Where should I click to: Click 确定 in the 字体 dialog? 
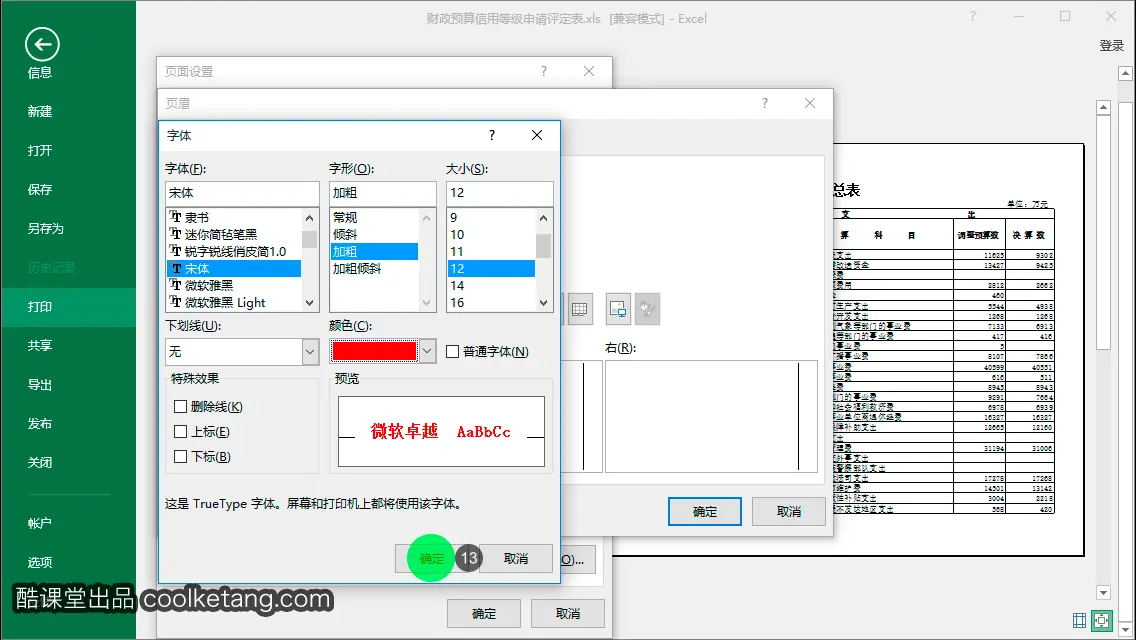[x=432, y=559]
